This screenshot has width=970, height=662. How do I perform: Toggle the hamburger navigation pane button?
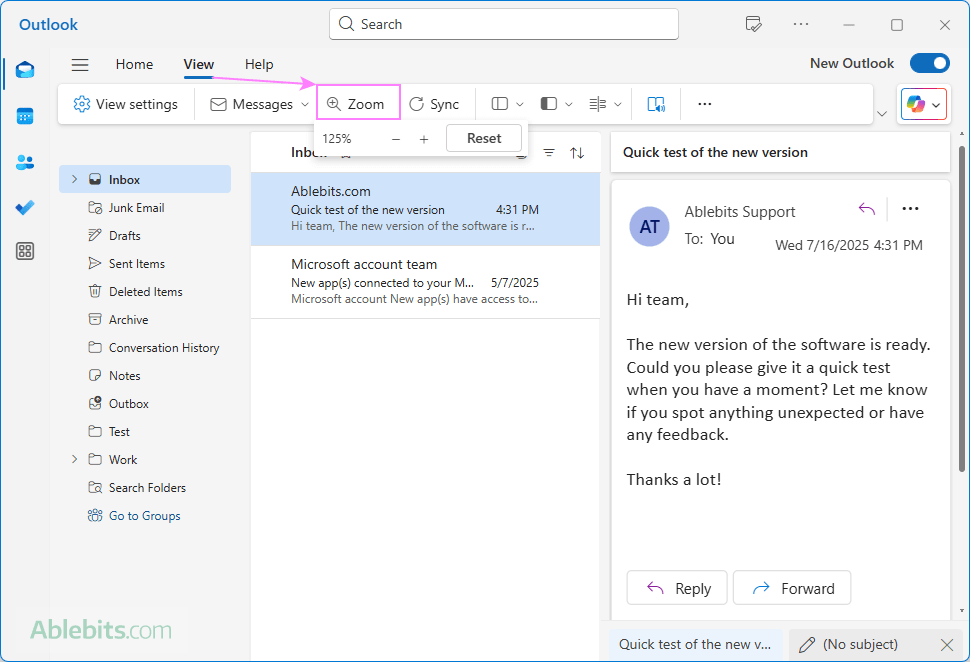[x=80, y=64]
